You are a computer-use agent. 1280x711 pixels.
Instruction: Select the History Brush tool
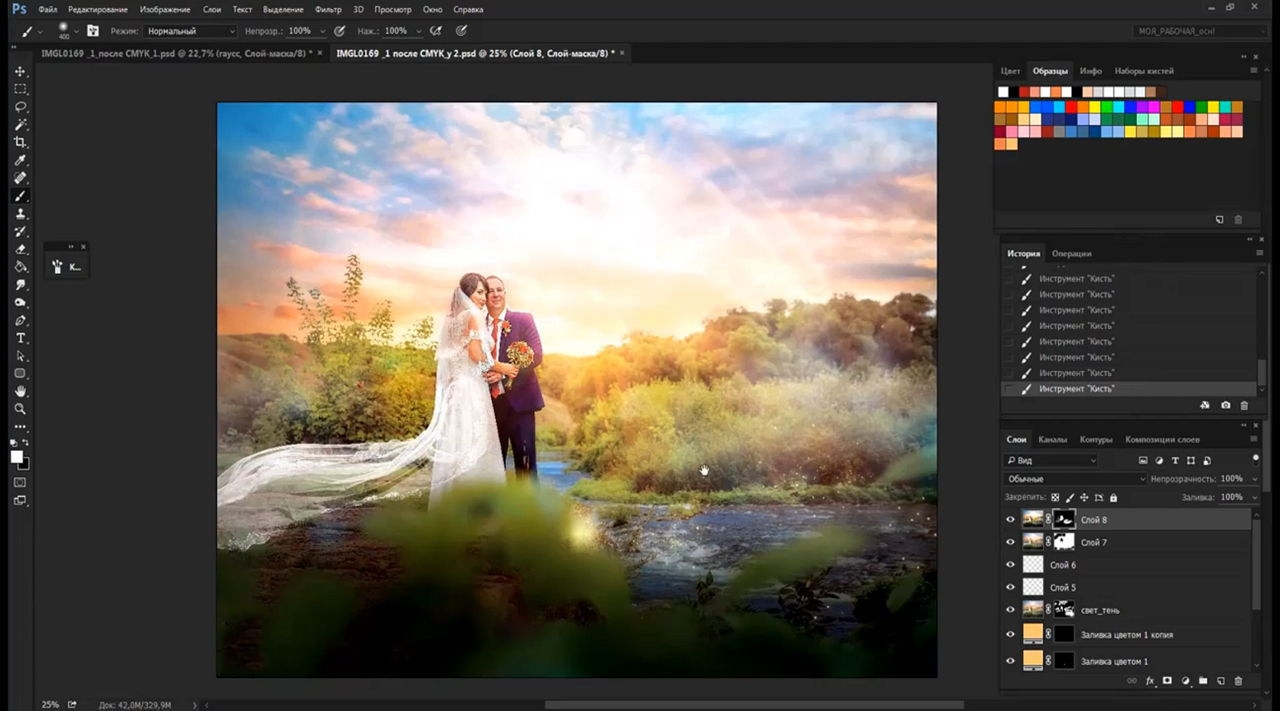point(20,232)
